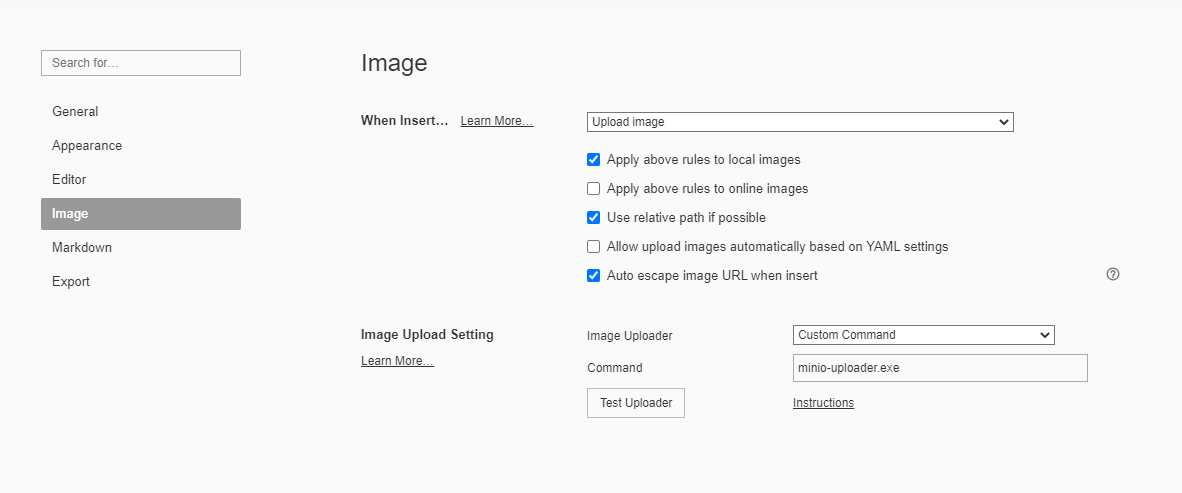Go to Editor settings
Screen dimensions: 1182x493
click(141, 179)
